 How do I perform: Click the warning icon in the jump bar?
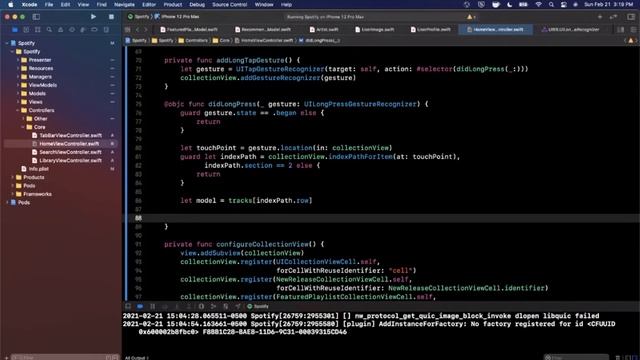pos(631,40)
